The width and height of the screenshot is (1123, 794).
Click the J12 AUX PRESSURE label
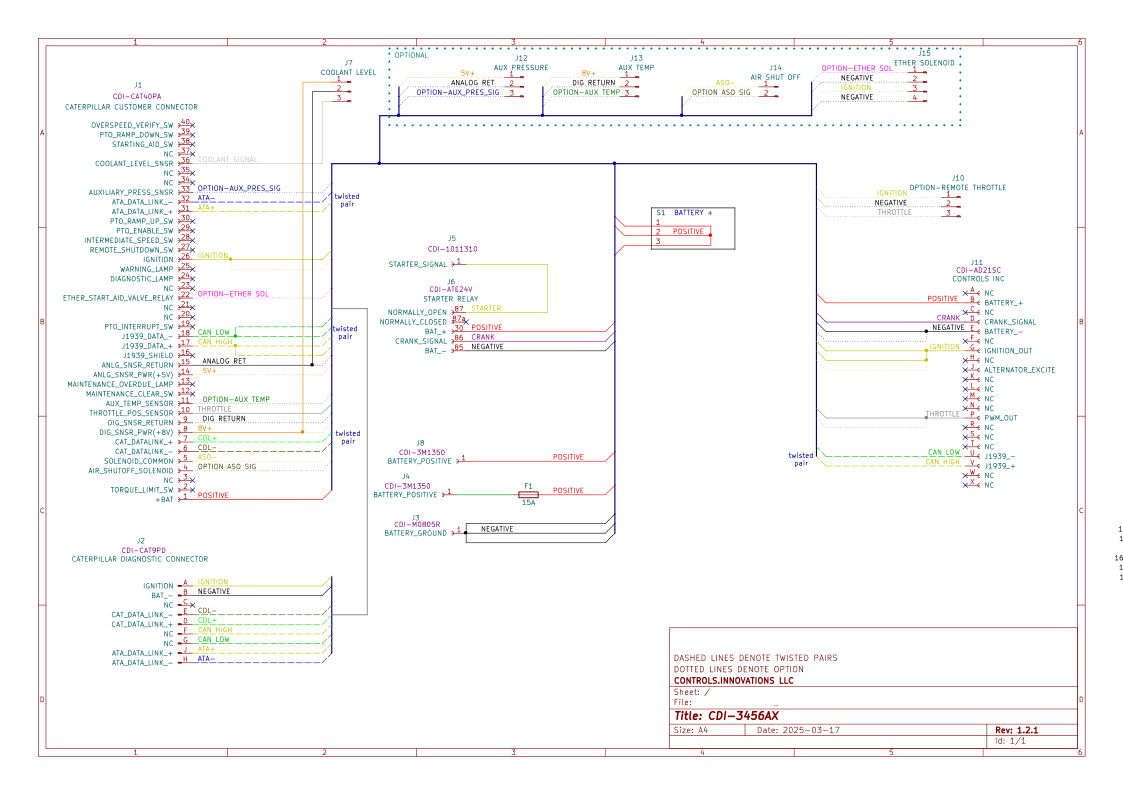(x=521, y=67)
